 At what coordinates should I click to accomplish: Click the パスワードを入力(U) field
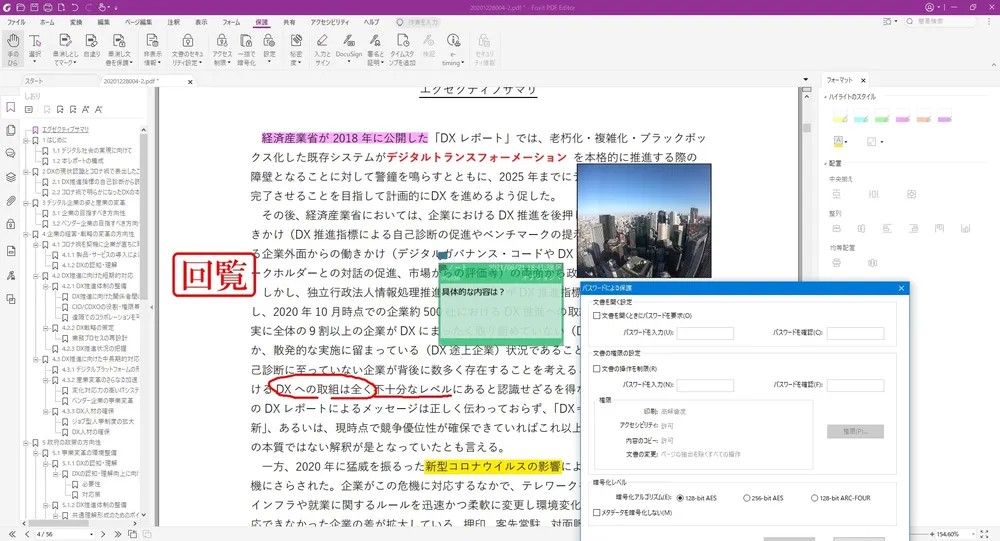705,333
